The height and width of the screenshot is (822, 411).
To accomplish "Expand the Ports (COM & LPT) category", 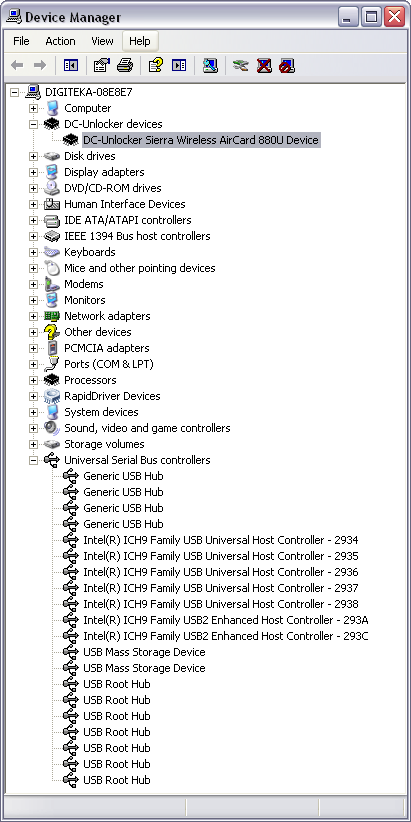I will tap(34, 364).
